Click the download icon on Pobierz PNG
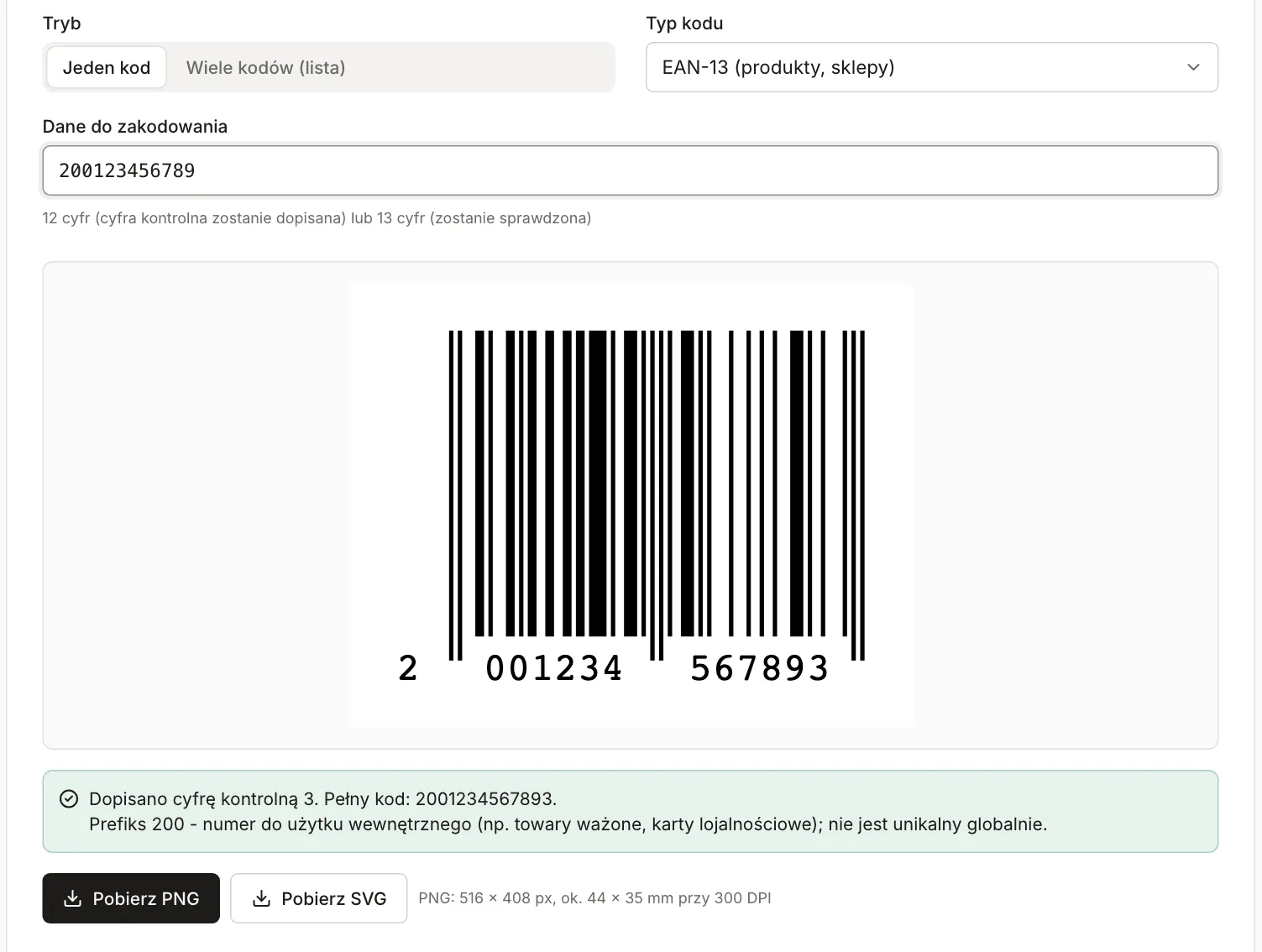This screenshot has width=1262, height=952. 73,898
